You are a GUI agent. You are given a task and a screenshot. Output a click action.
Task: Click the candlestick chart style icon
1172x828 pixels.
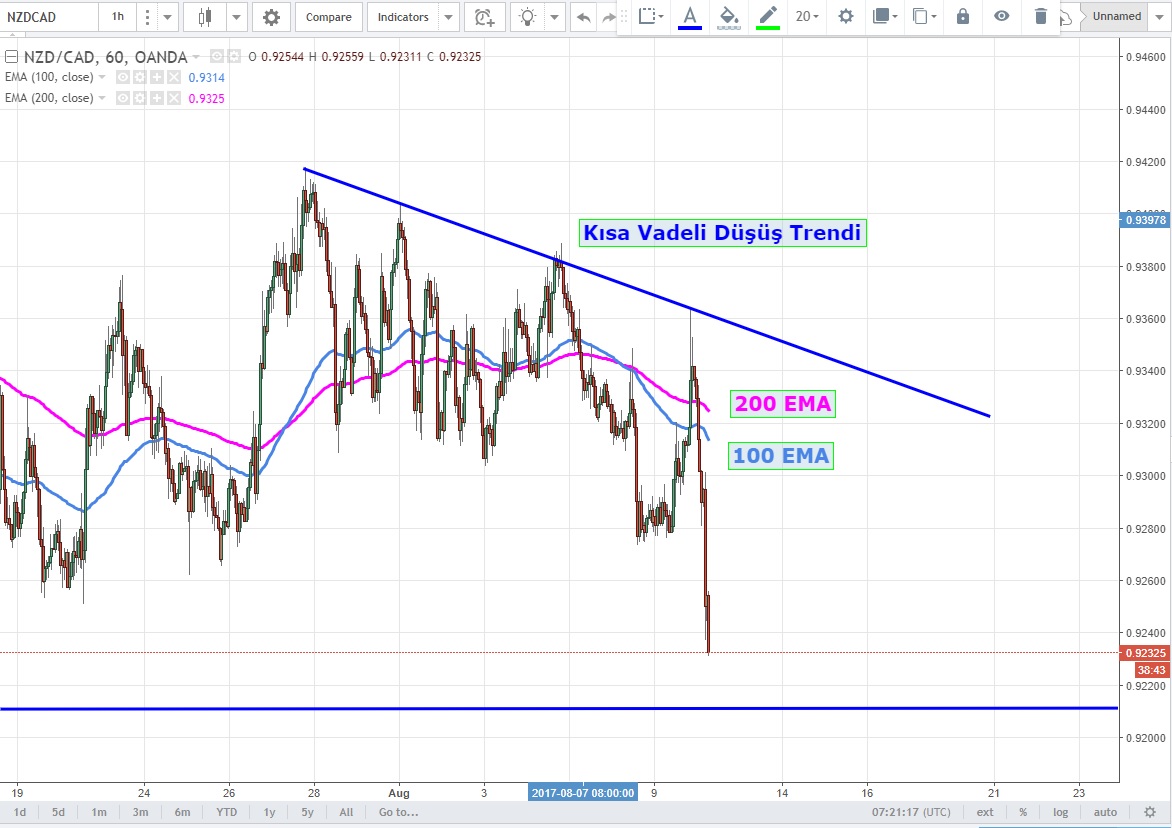tap(206, 17)
